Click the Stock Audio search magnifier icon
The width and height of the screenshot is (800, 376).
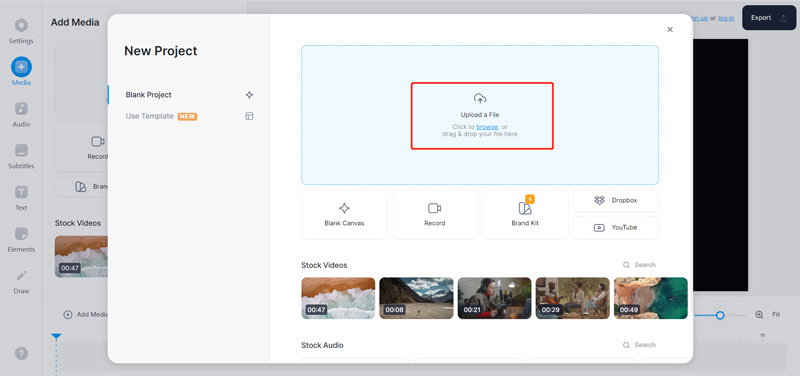(x=626, y=345)
